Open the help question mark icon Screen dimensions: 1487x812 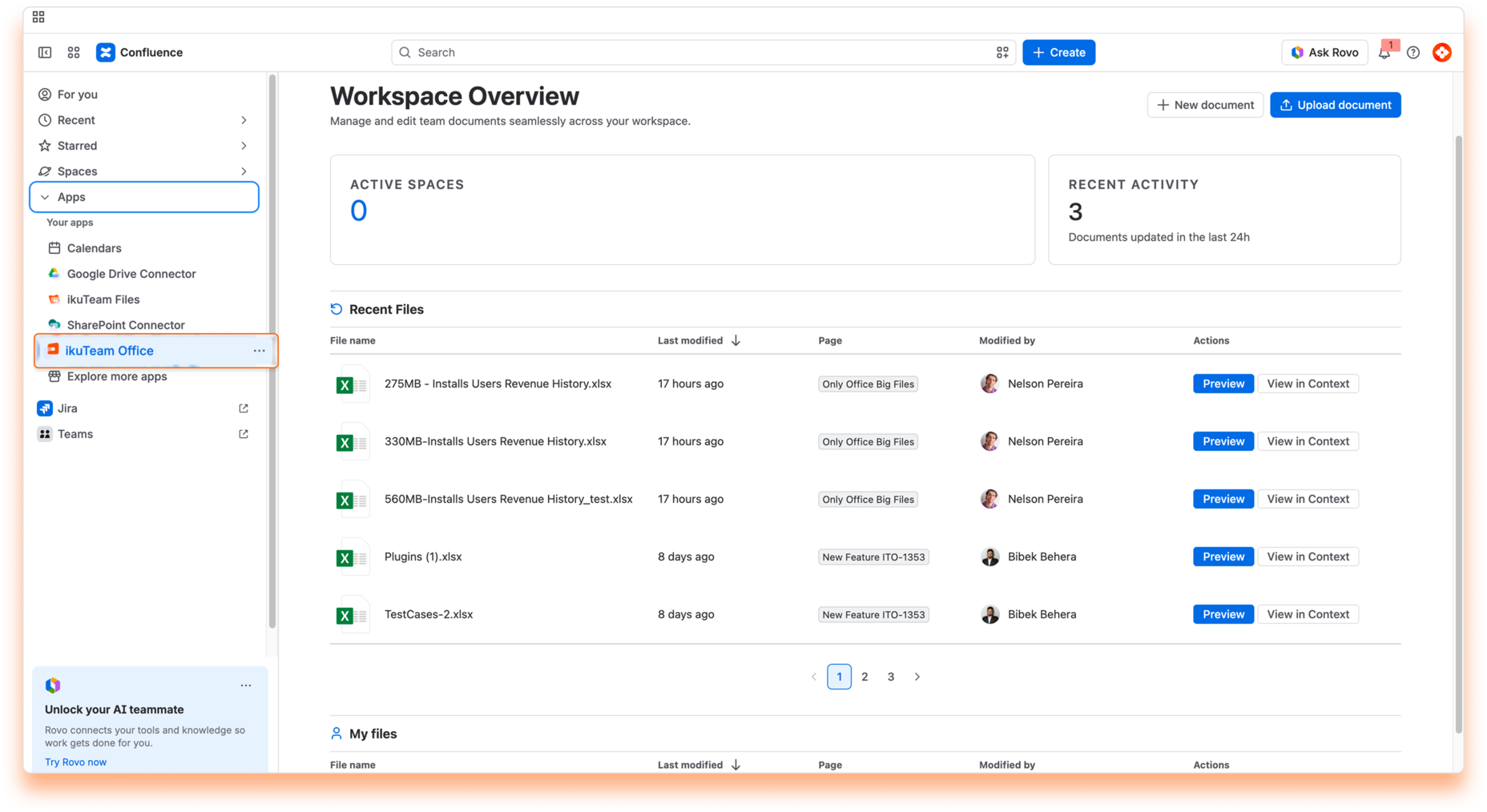click(1413, 52)
